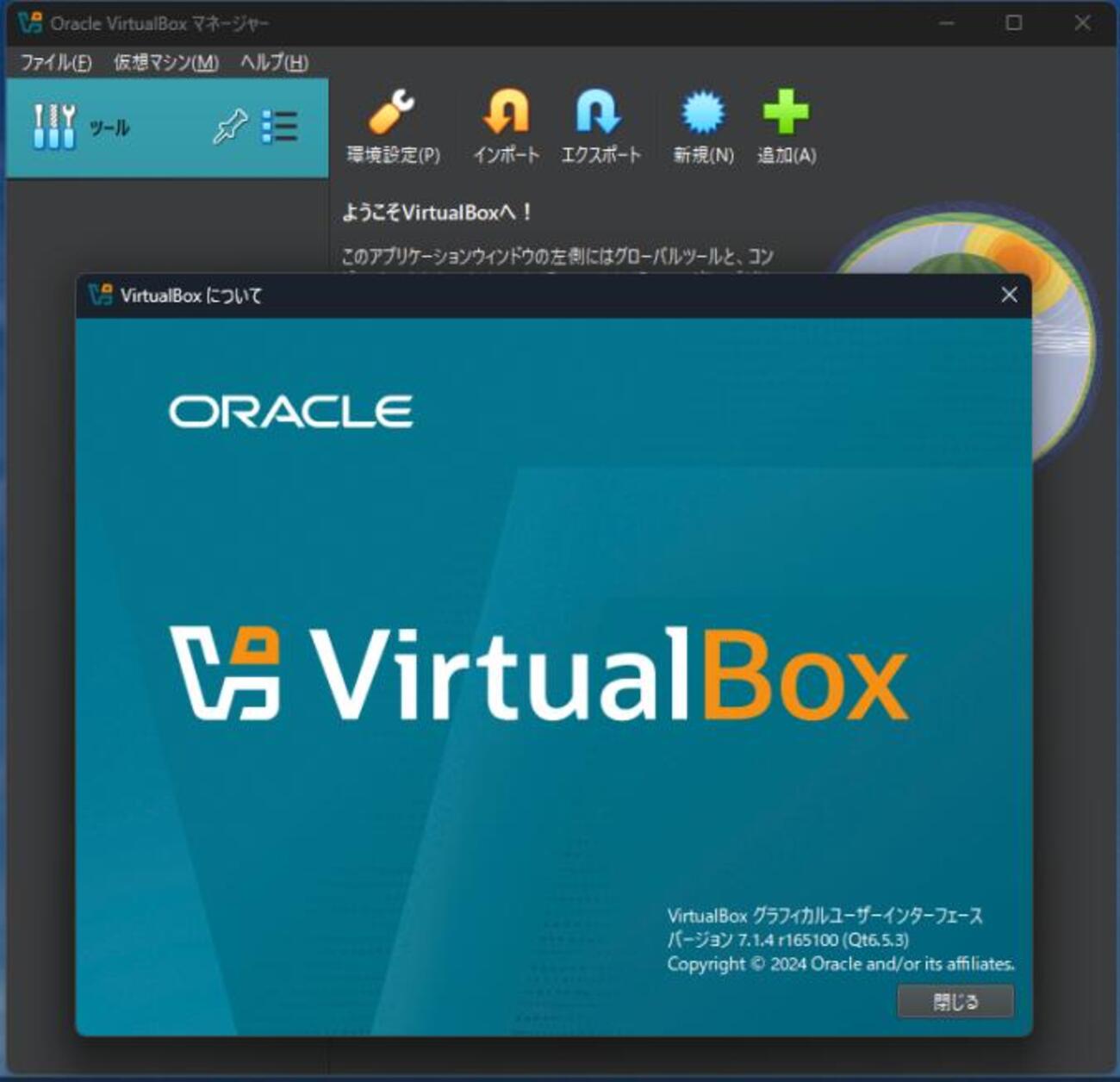Create a new VM with 新規(N)
This screenshot has height=1082, width=1120.
click(703, 127)
